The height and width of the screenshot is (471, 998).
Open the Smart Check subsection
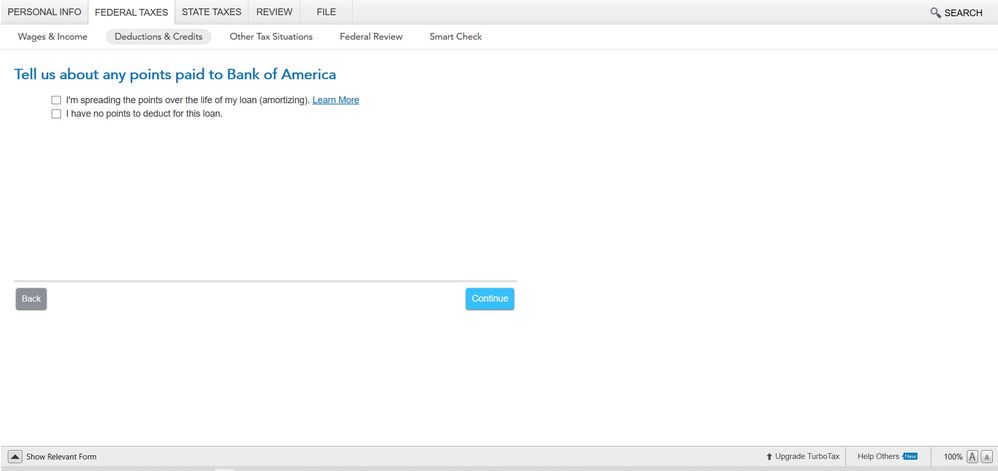point(455,37)
